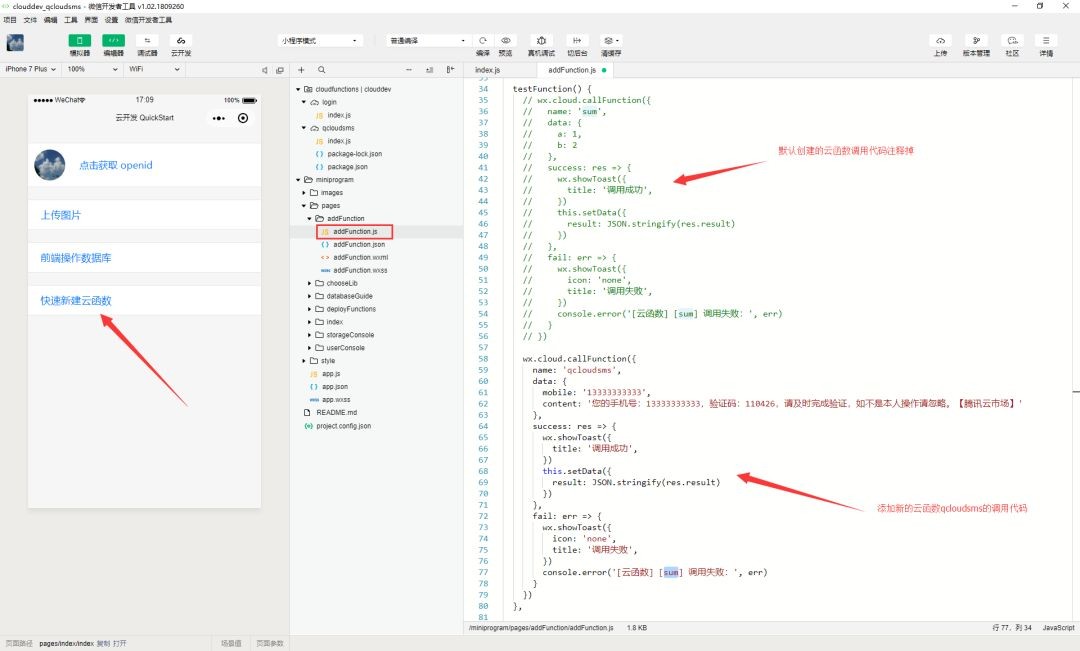Image resolution: width=1080 pixels, height=651 pixels.
Task: Click the 预览 preview eye icon
Action: pyautogui.click(x=506, y=41)
